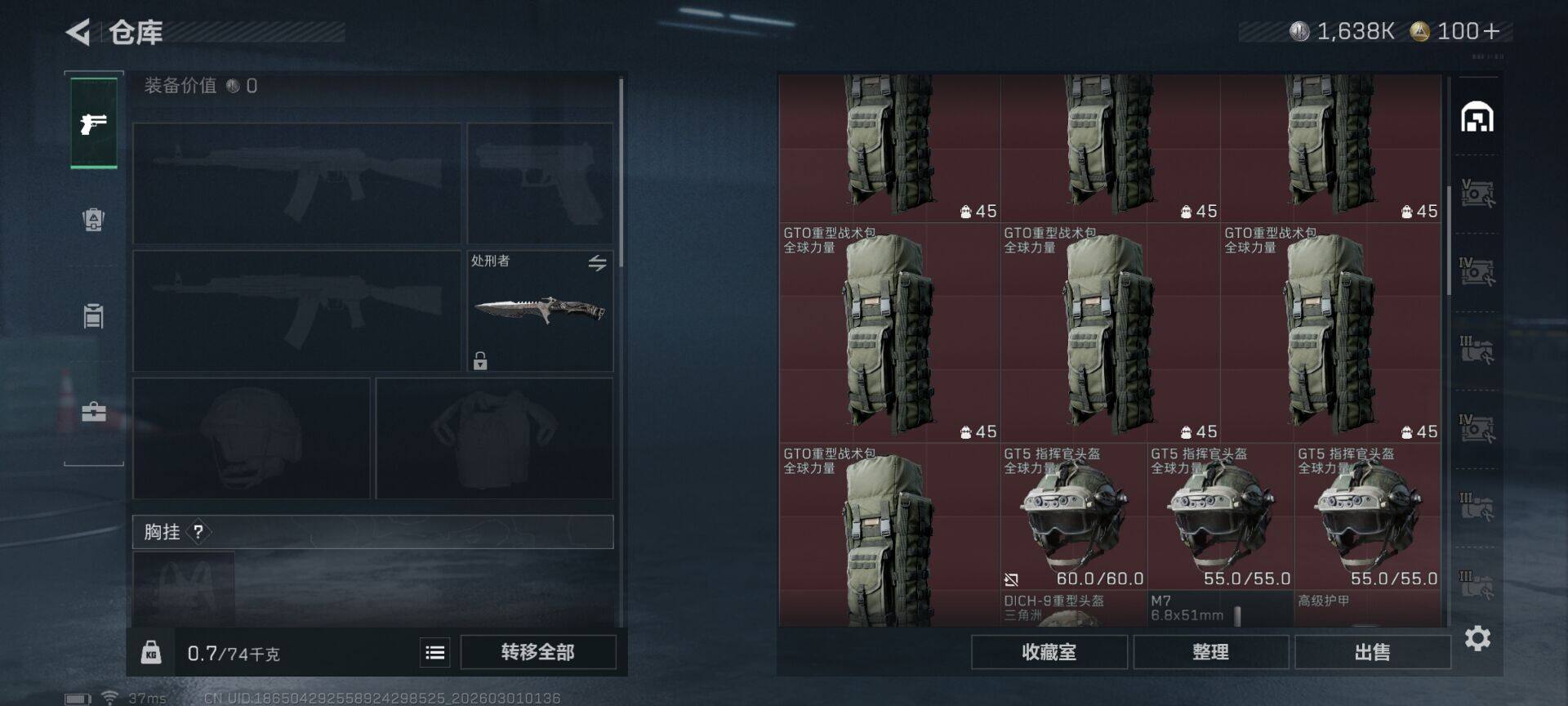This screenshot has width=1568, height=706.
Task: Click the 整理 organize button
Action: tap(1210, 652)
